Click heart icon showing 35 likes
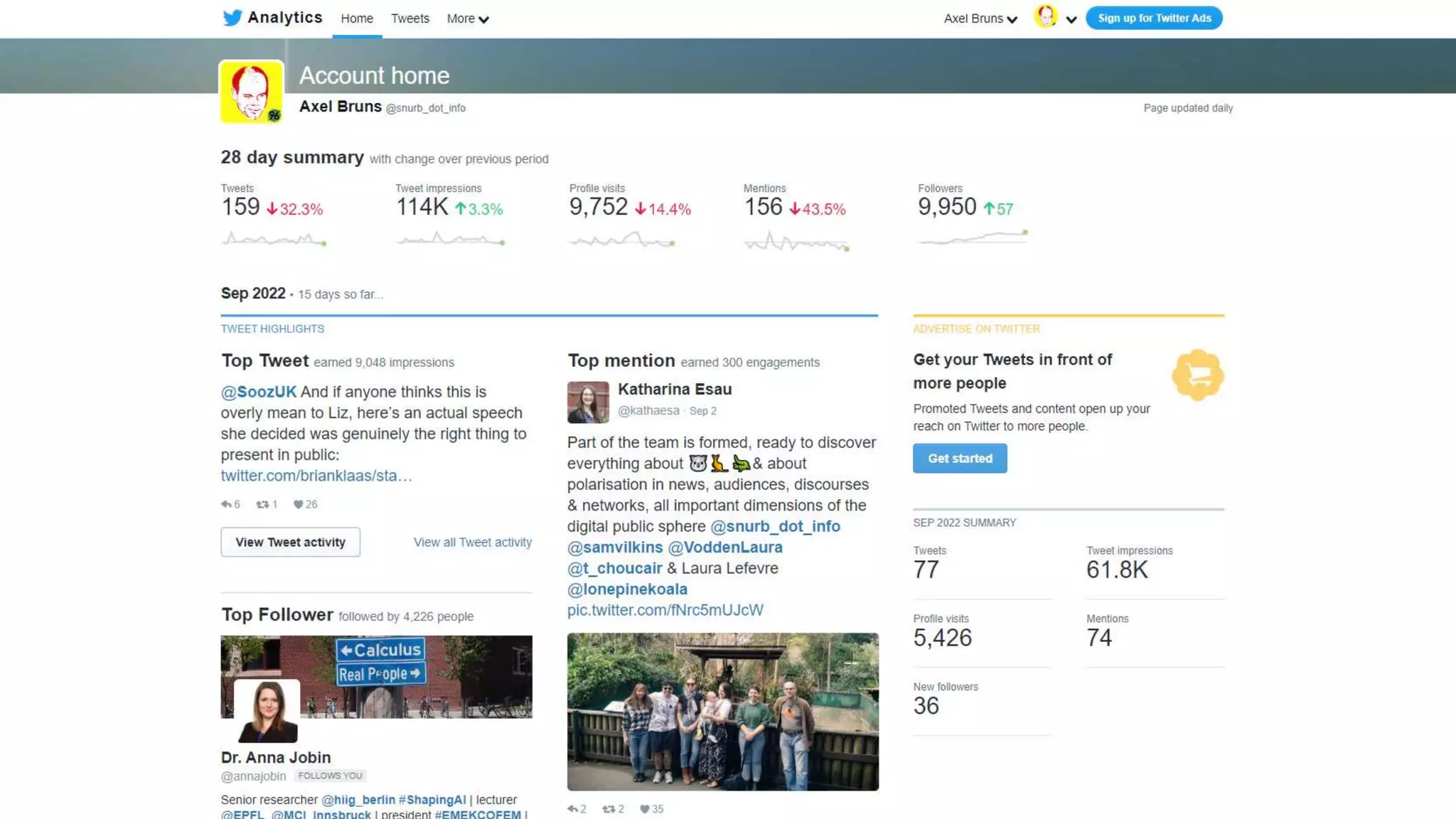Image resolution: width=1456 pixels, height=819 pixels. pyautogui.click(x=645, y=809)
